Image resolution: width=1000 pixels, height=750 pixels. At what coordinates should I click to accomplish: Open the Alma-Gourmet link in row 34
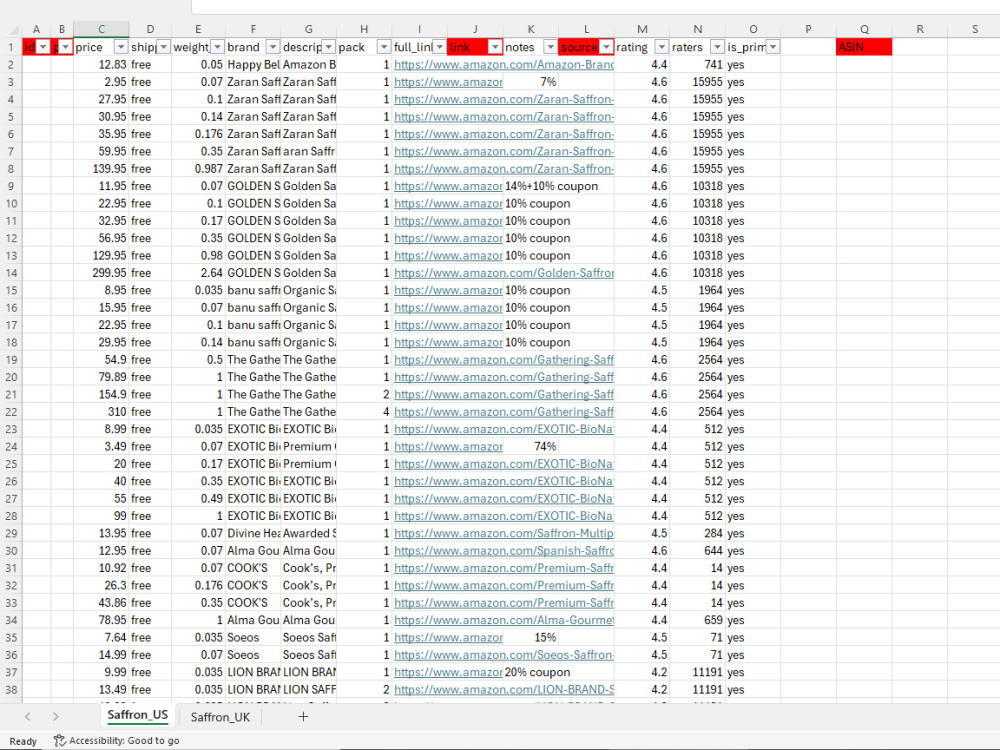504,620
